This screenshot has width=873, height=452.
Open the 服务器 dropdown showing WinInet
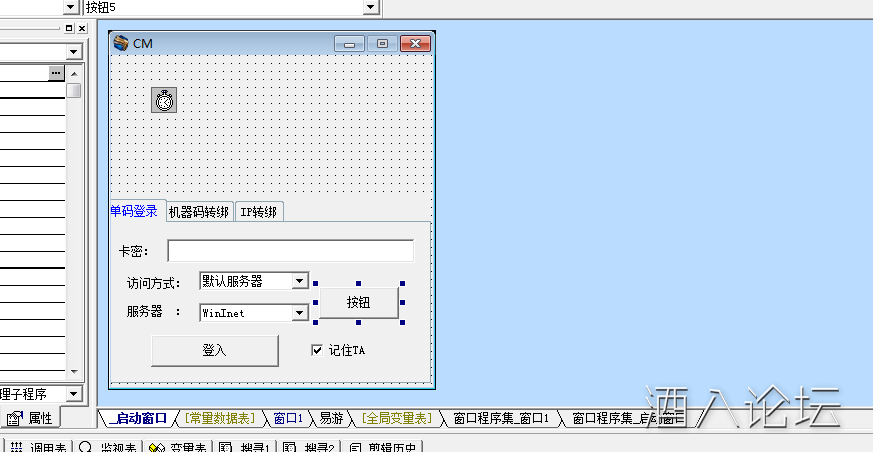(299, 313)
